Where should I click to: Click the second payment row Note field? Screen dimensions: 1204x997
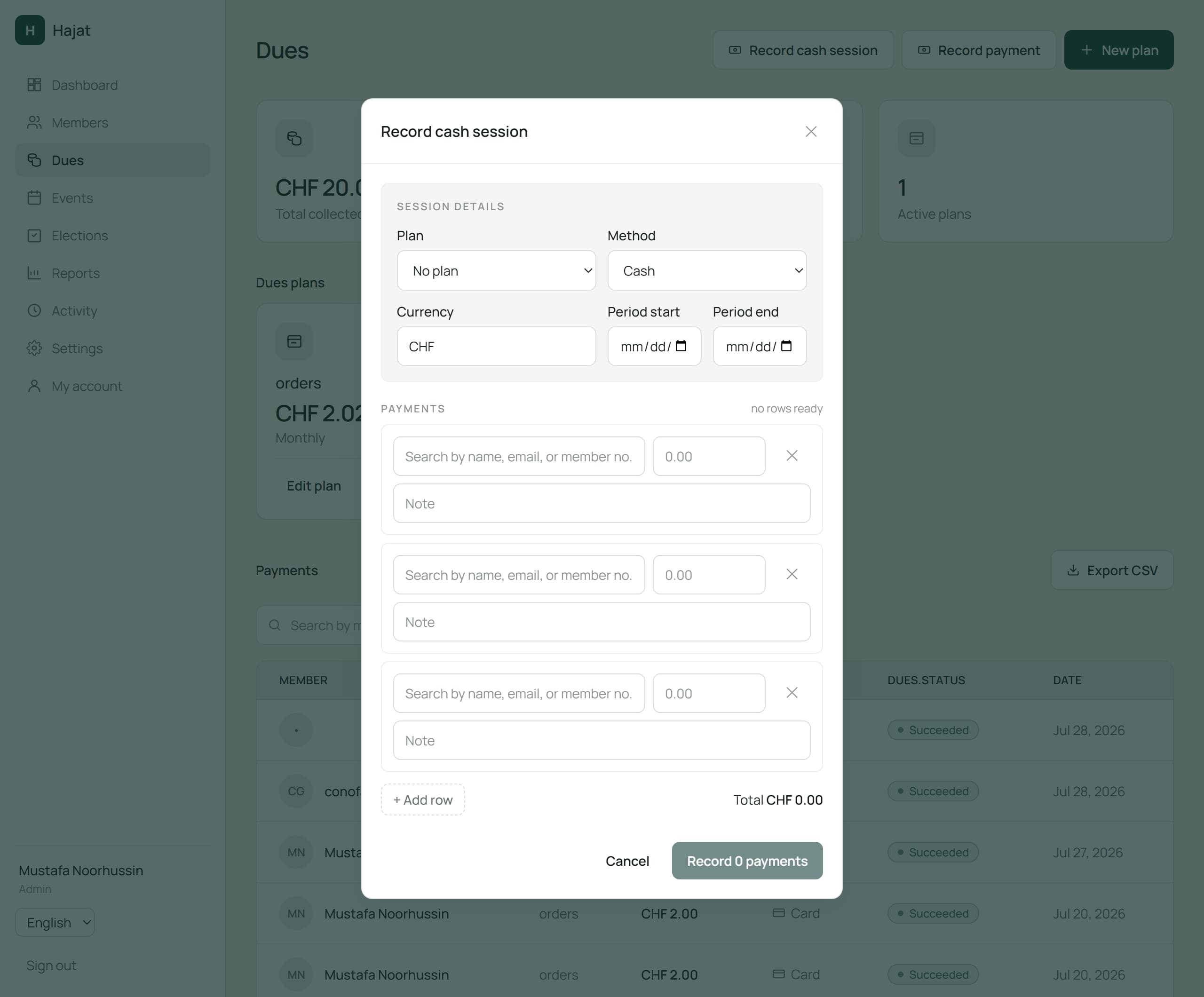tap(602, 622)
